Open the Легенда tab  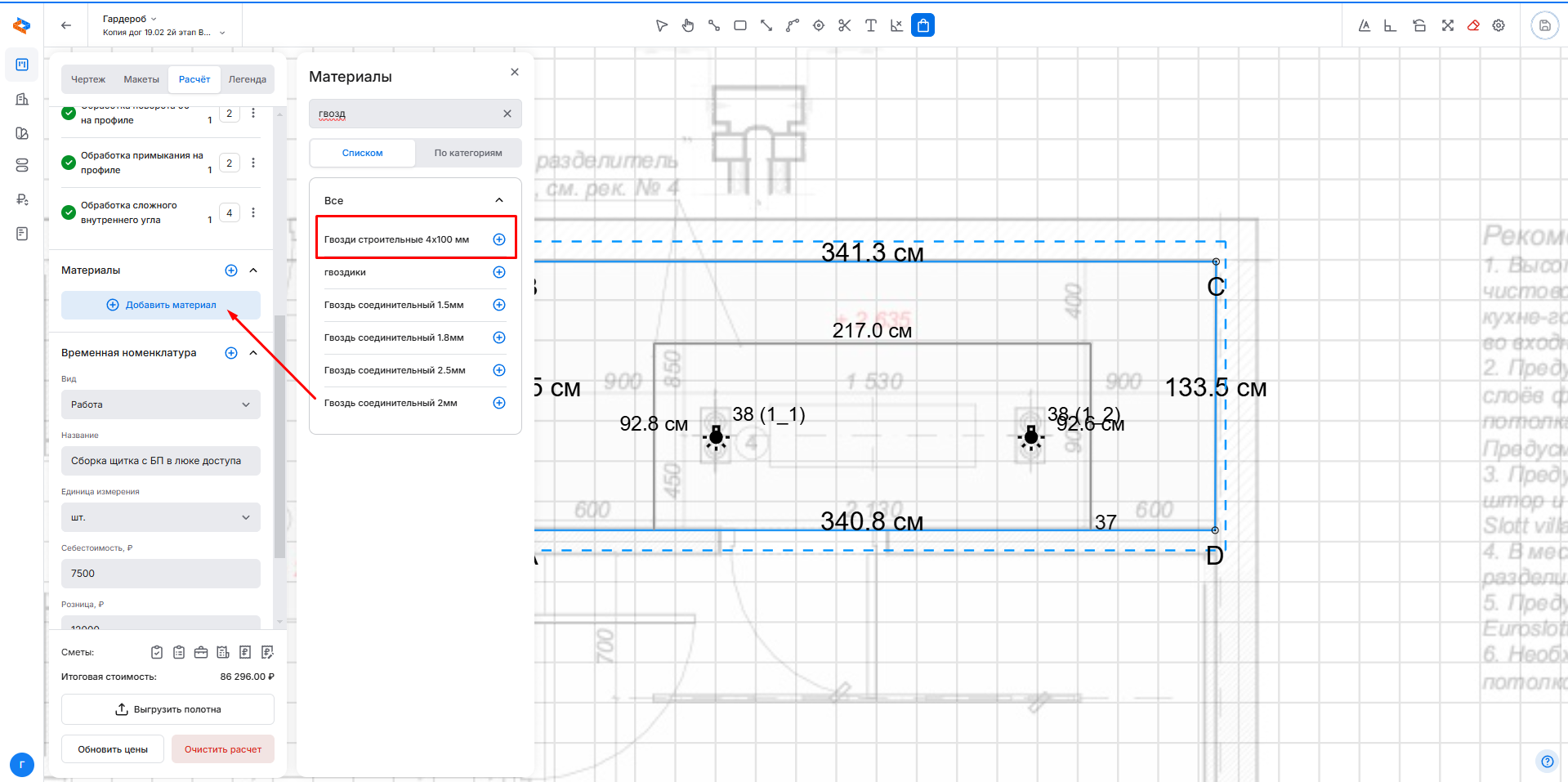(x=247, y=79)
